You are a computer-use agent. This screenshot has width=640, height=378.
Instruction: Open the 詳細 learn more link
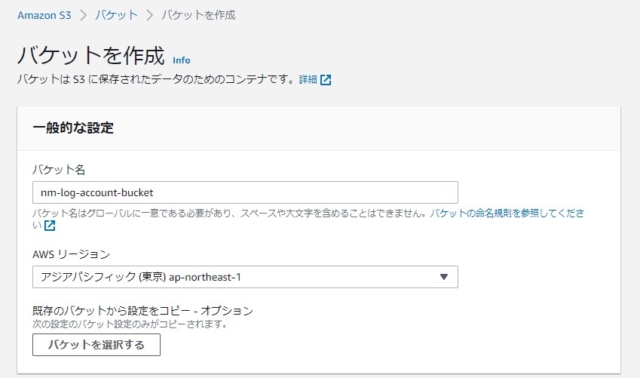pos(308,79)
